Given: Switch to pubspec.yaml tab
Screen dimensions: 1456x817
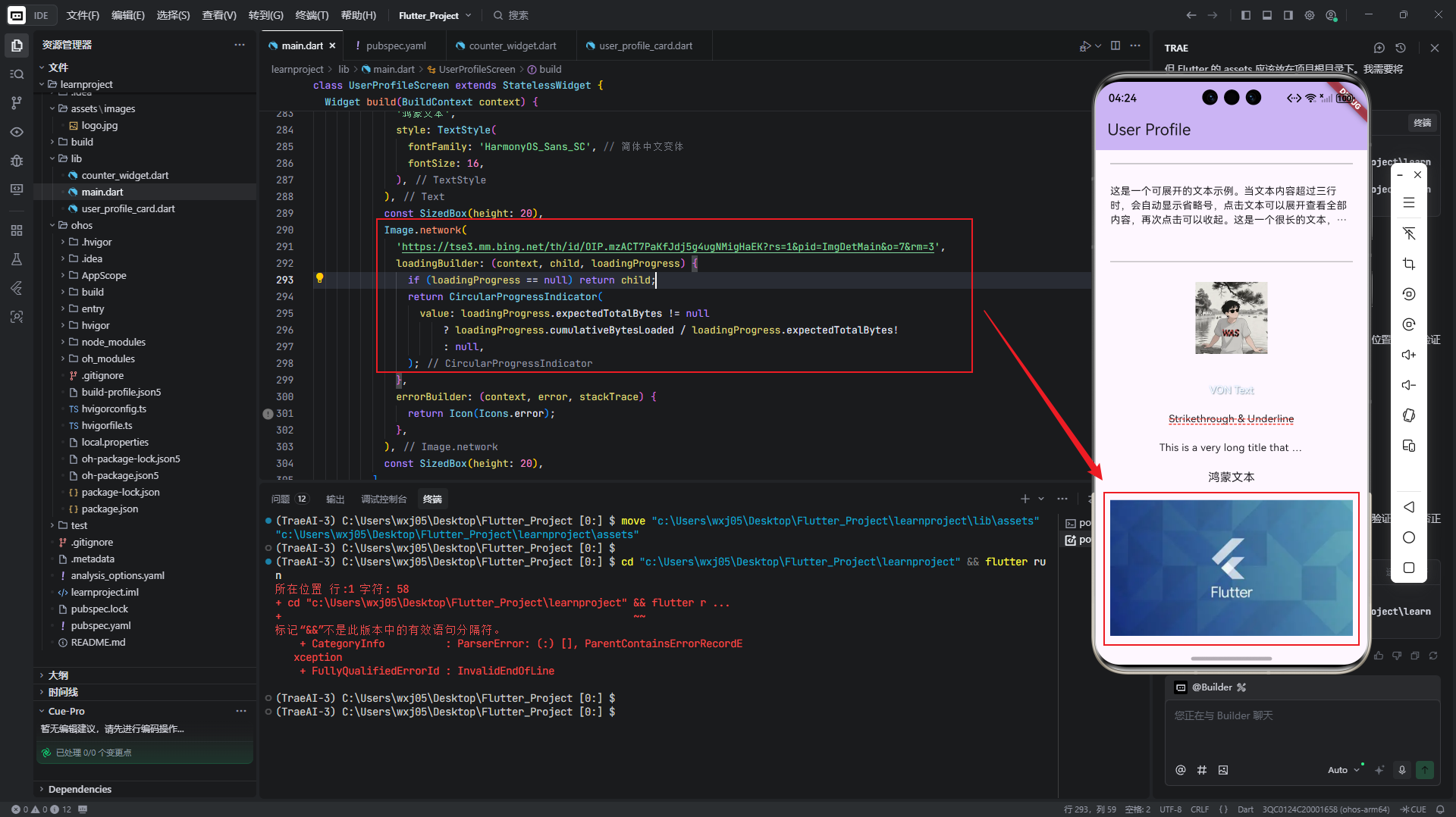Looking at the screenshot, I should point(395,45).
